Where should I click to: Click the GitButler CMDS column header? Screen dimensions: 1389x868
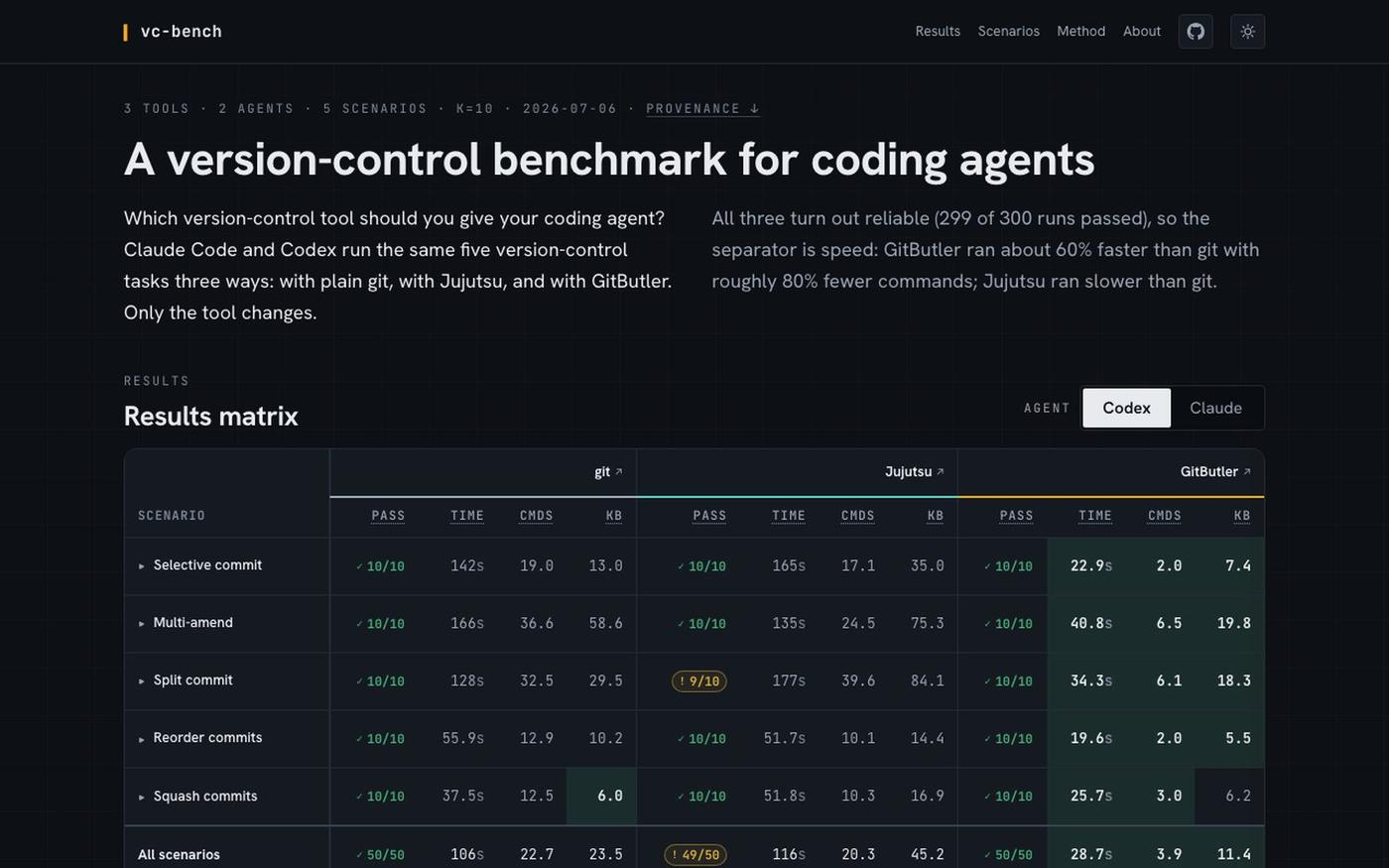click(x=1165, y=516)
